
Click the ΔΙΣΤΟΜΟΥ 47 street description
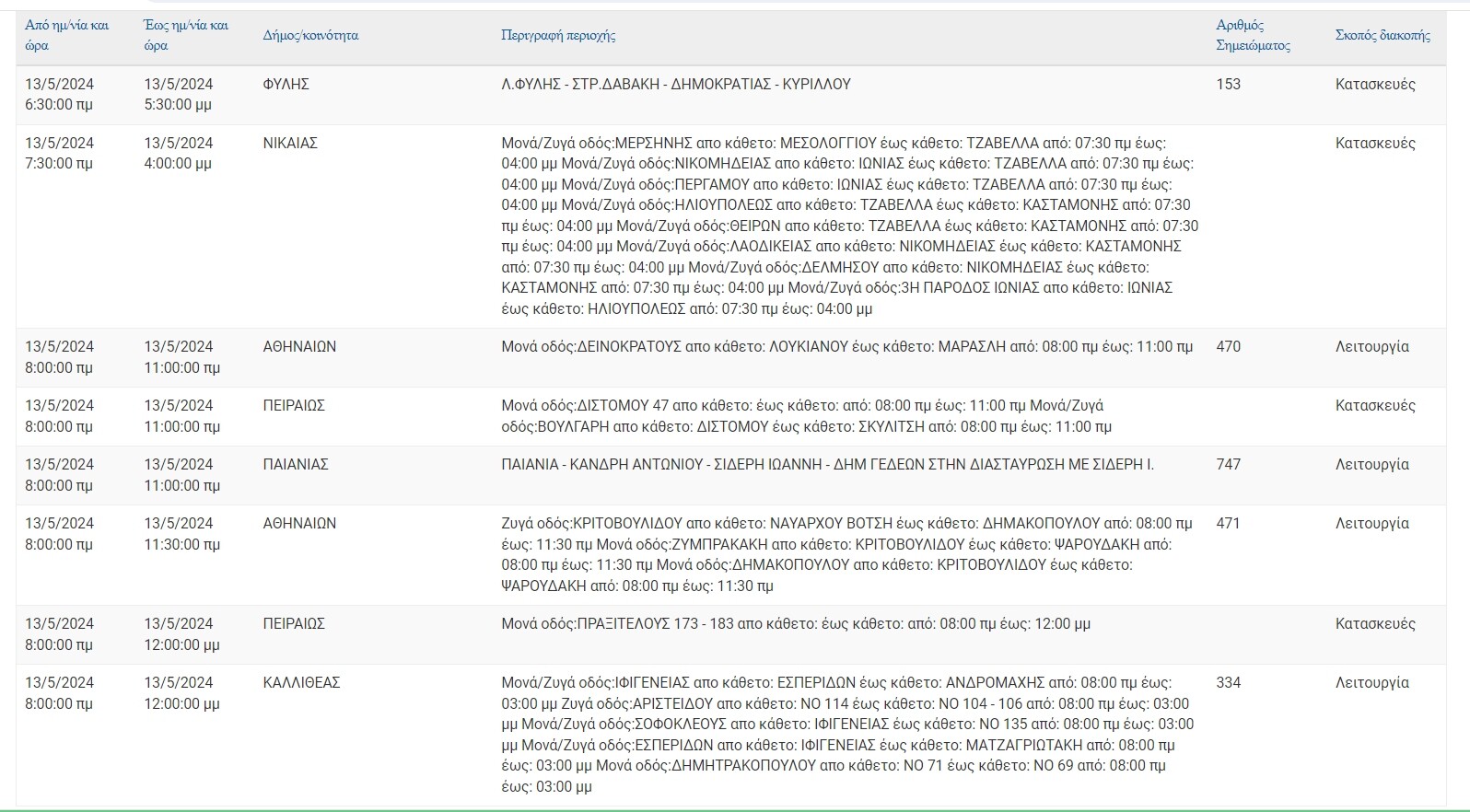point(806,415)
